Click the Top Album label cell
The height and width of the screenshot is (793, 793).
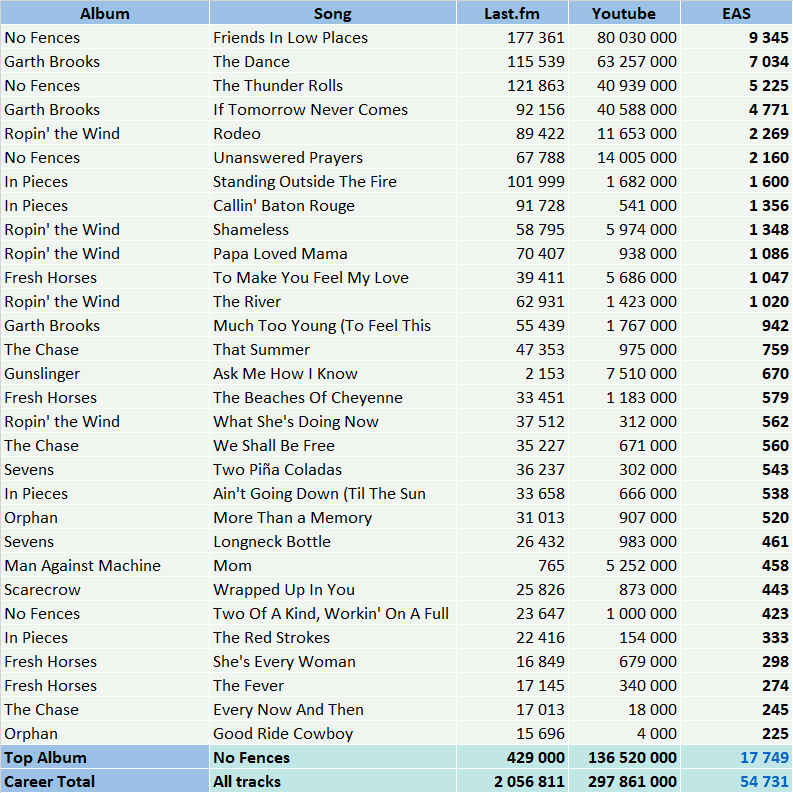click(105, 758)
